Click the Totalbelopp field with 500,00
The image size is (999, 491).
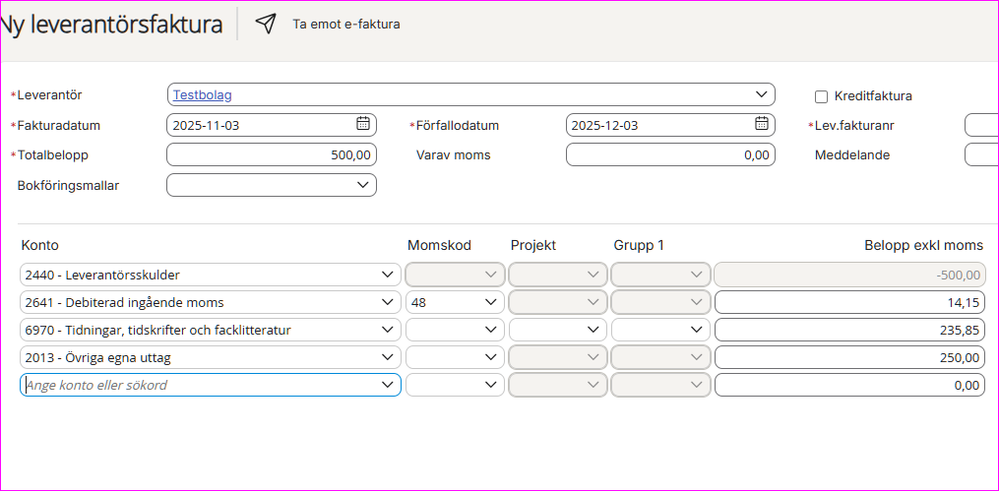[271, 155]
